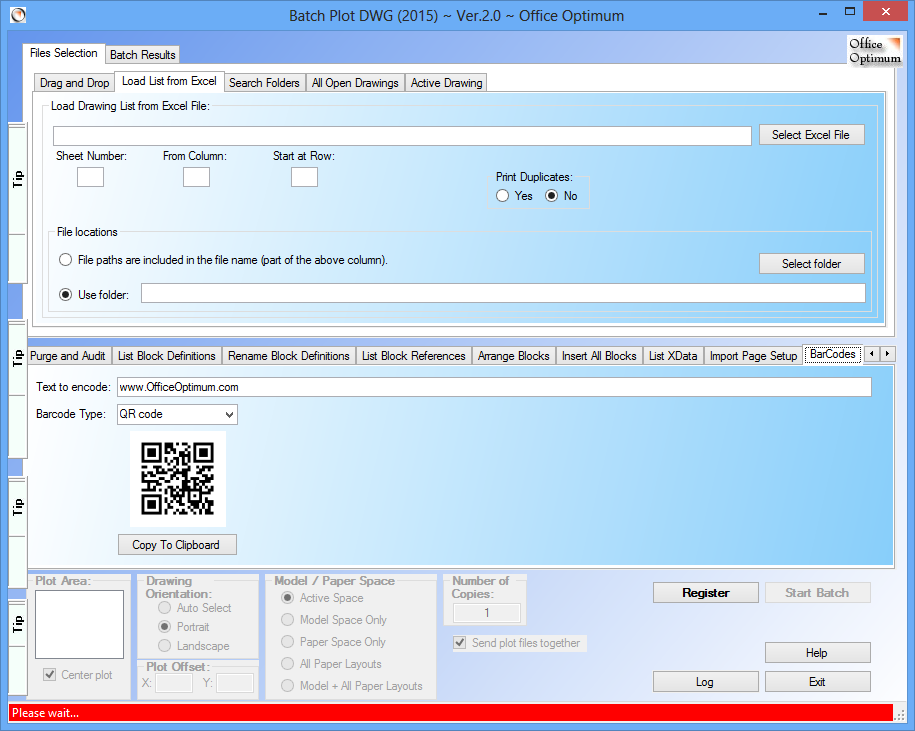Open the Log

(x=706, y=682)
